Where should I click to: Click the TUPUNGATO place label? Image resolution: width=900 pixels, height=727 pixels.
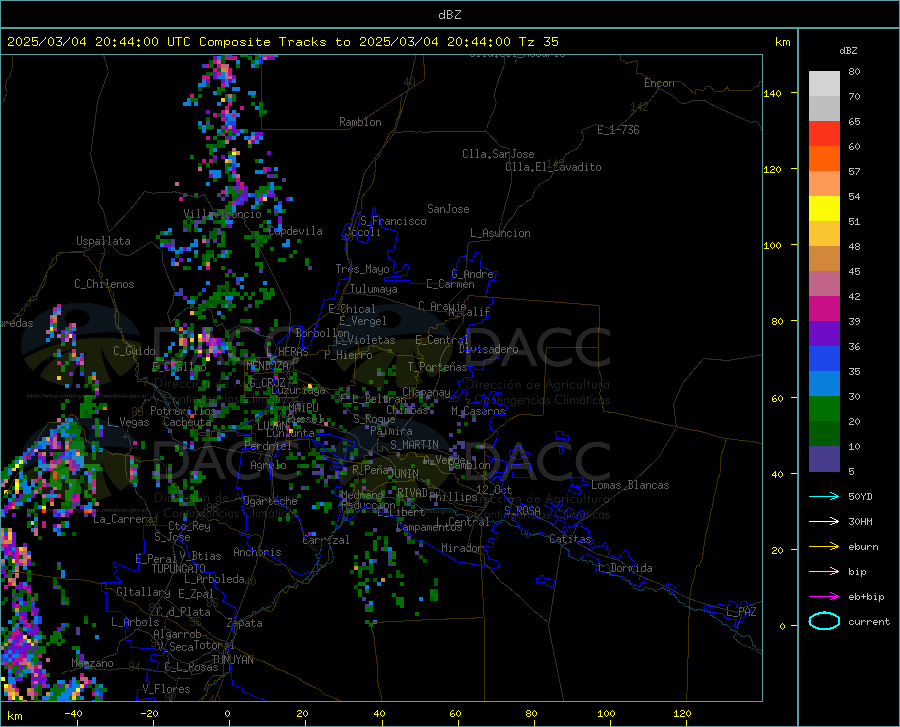pos(179,569)
